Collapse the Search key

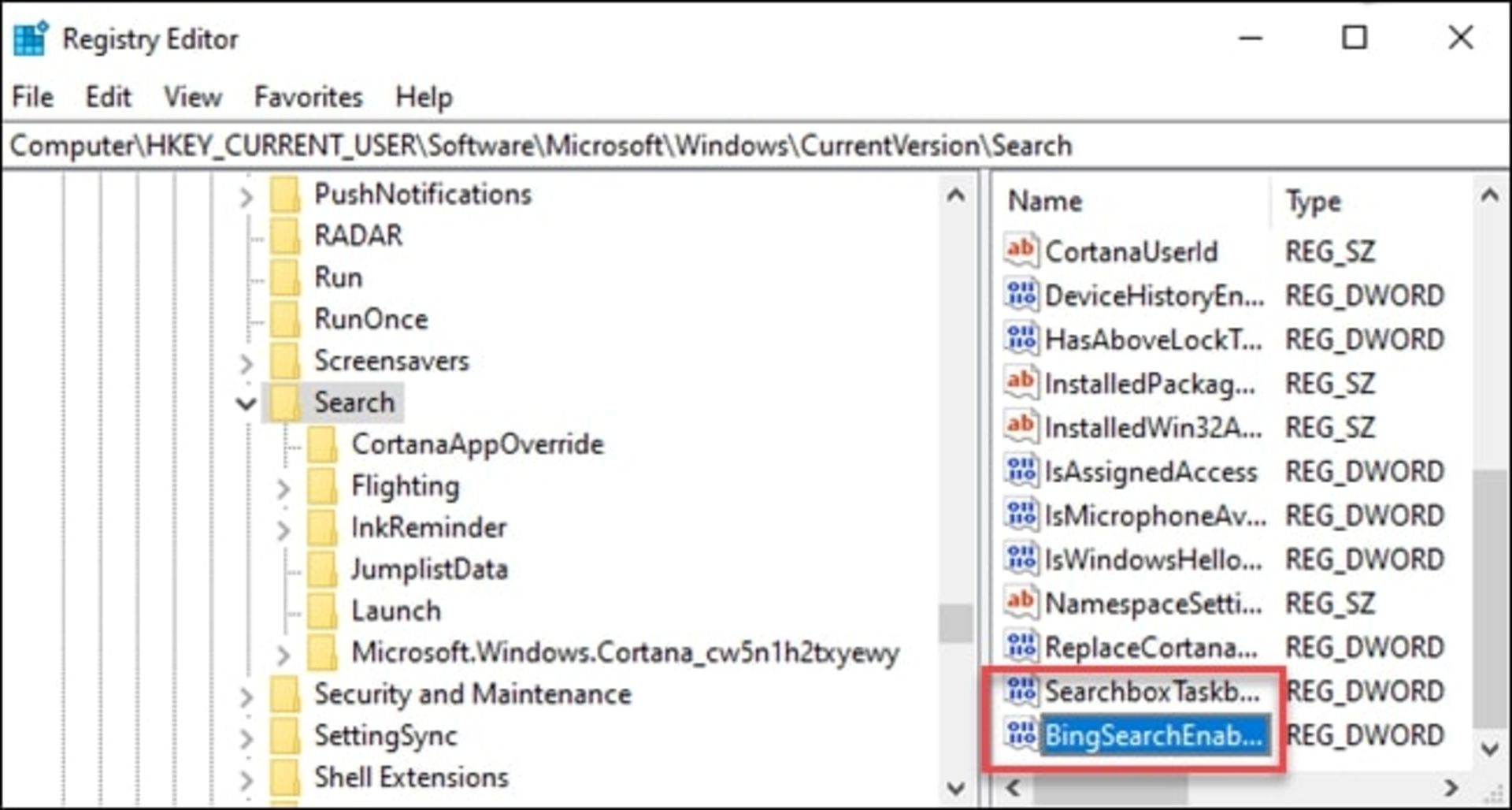246,403
